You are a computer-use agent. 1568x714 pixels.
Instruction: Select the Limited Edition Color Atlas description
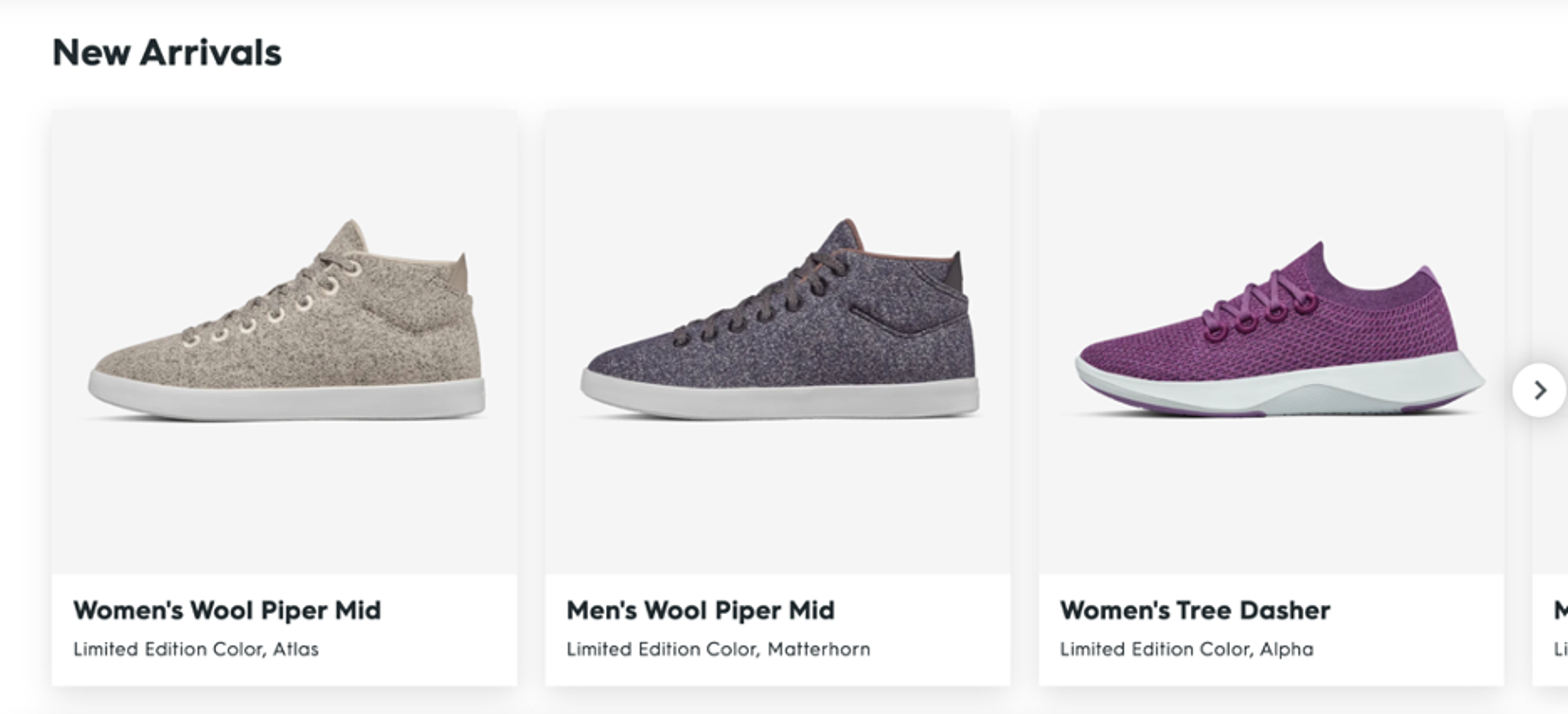tap(196, 649)
